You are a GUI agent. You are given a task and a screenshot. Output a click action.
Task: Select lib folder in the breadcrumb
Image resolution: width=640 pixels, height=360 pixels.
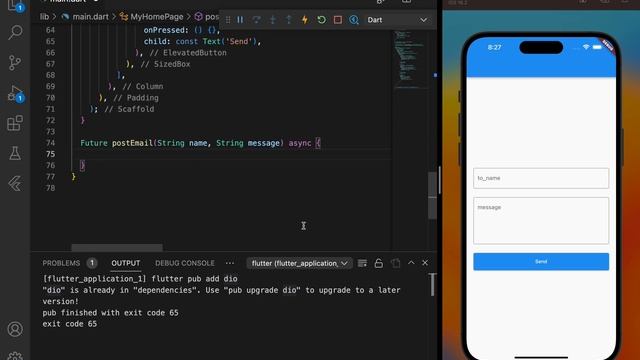click(44, 17)
